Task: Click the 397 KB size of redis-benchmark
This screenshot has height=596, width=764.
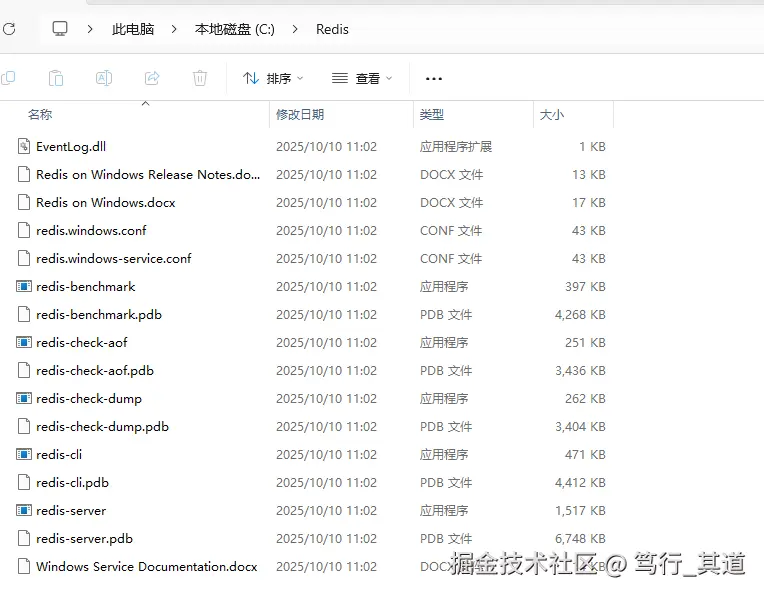Action: (585, 287)
